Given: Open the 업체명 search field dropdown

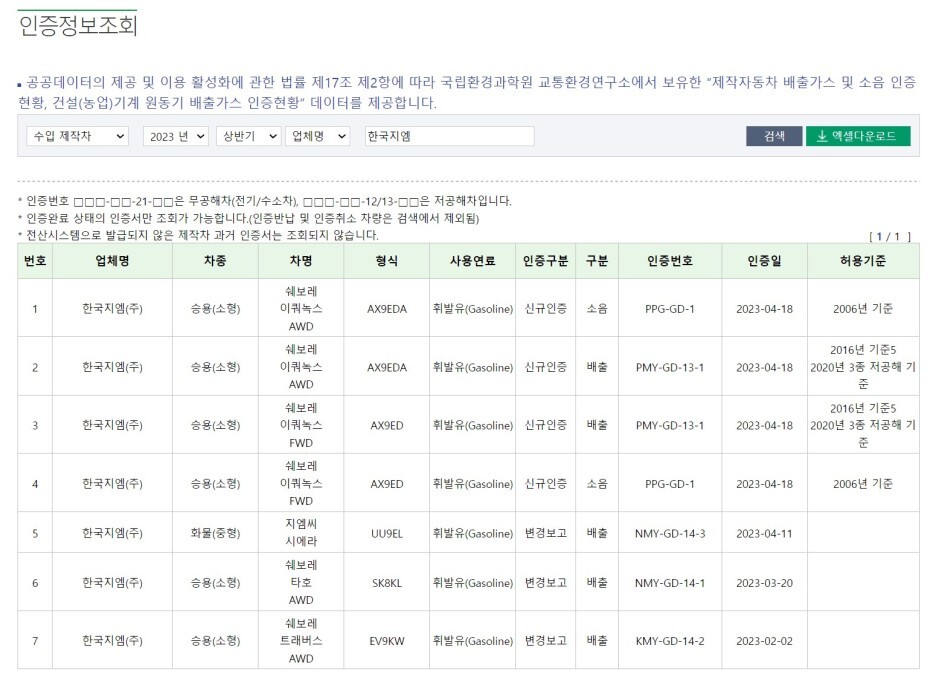Looking at the screenshot, I should [x=318, y=136].
